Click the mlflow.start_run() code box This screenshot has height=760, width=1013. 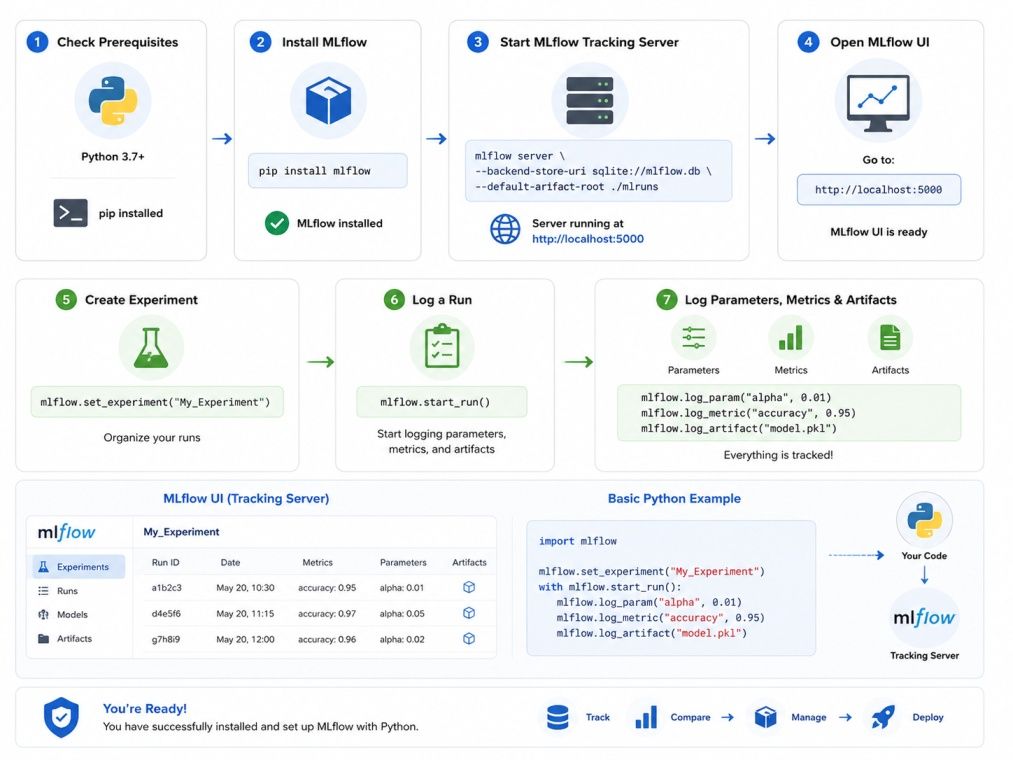pos(442,402)
